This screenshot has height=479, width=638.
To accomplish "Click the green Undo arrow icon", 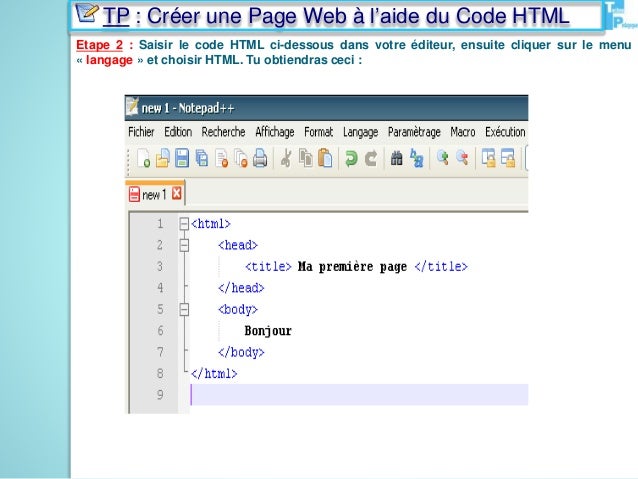I will pyautogui.click(x=351, y=158).
